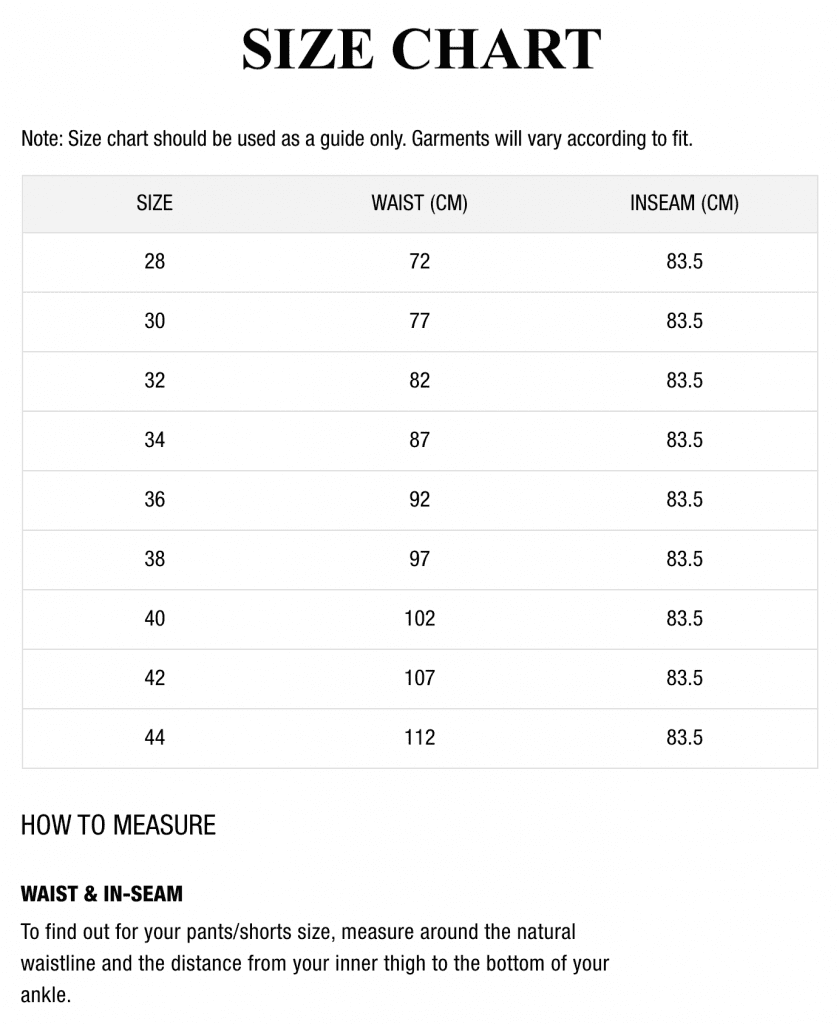Screen dimensions: 839x1024
Task: Select waist value 102
Action: click(x=420, y=618)
